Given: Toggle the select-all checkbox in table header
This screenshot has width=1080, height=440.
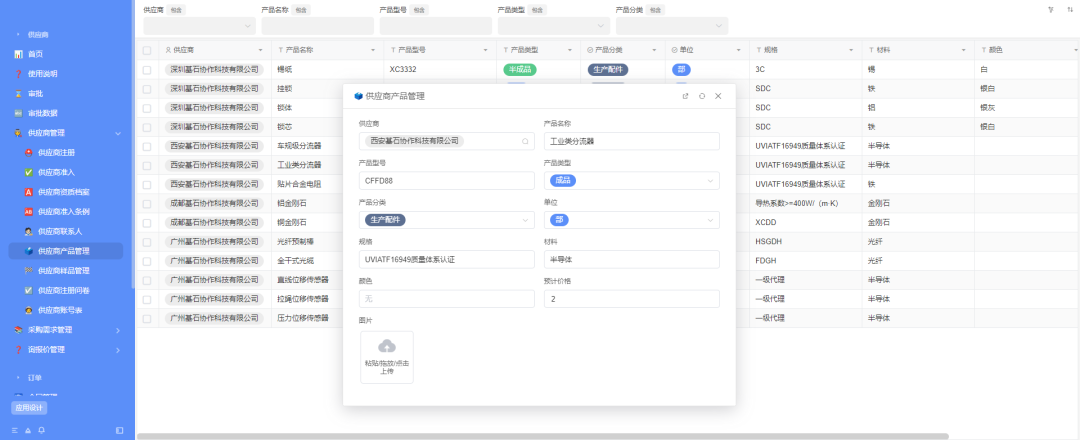Looking at the screenshot, I should point(147,50).
